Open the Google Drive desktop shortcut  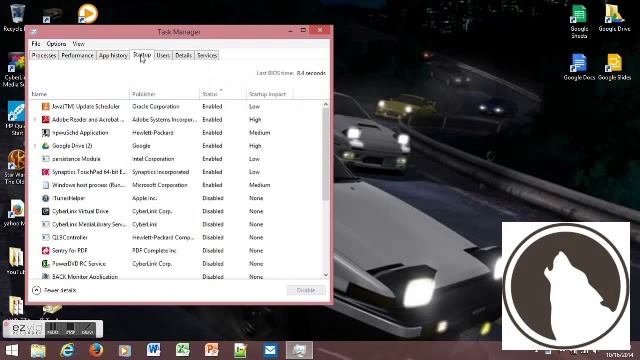point(614,18)
